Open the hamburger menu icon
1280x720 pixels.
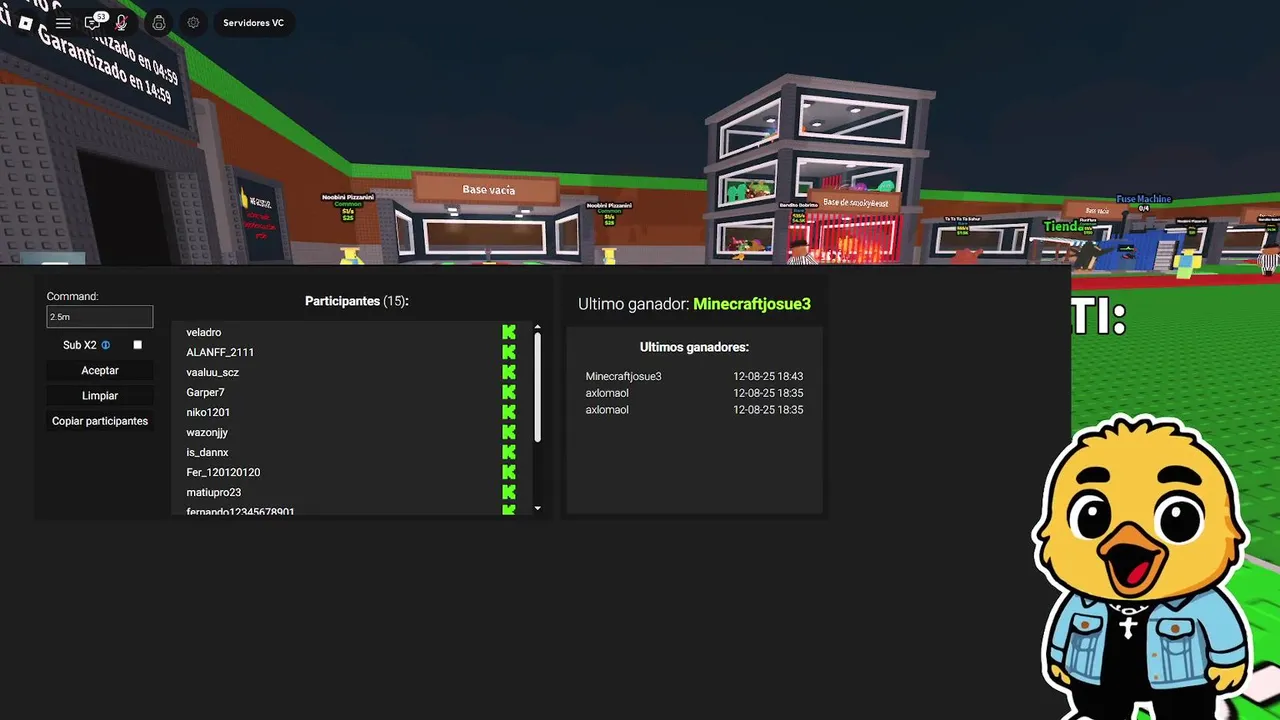63,23
